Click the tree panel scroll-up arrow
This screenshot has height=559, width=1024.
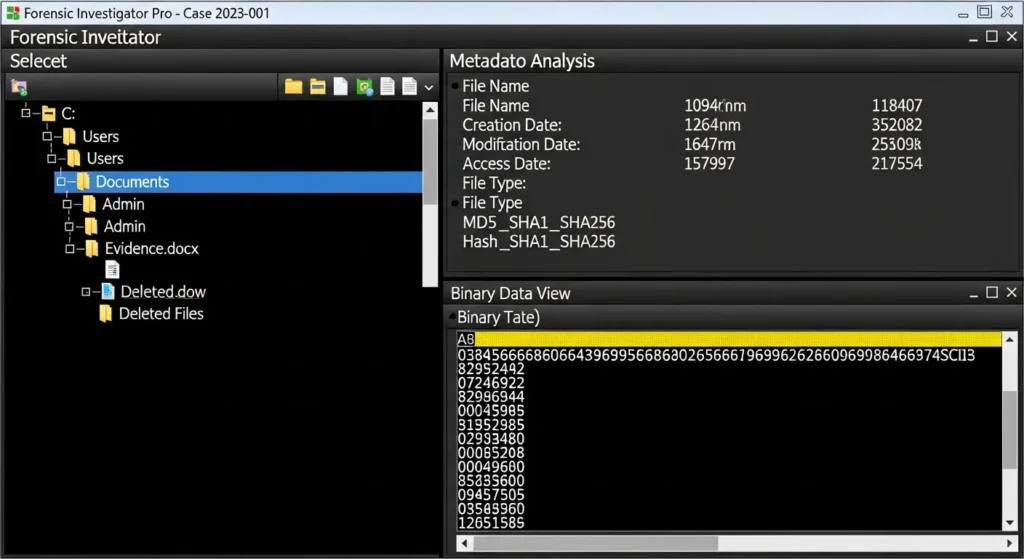click(430, 110)
